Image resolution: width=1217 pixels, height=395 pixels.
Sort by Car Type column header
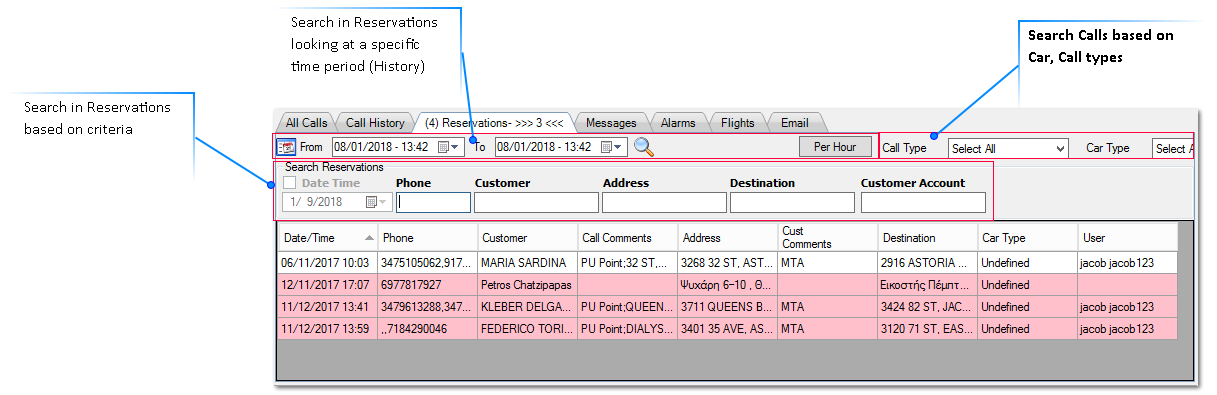click(x=1028, y=238)
